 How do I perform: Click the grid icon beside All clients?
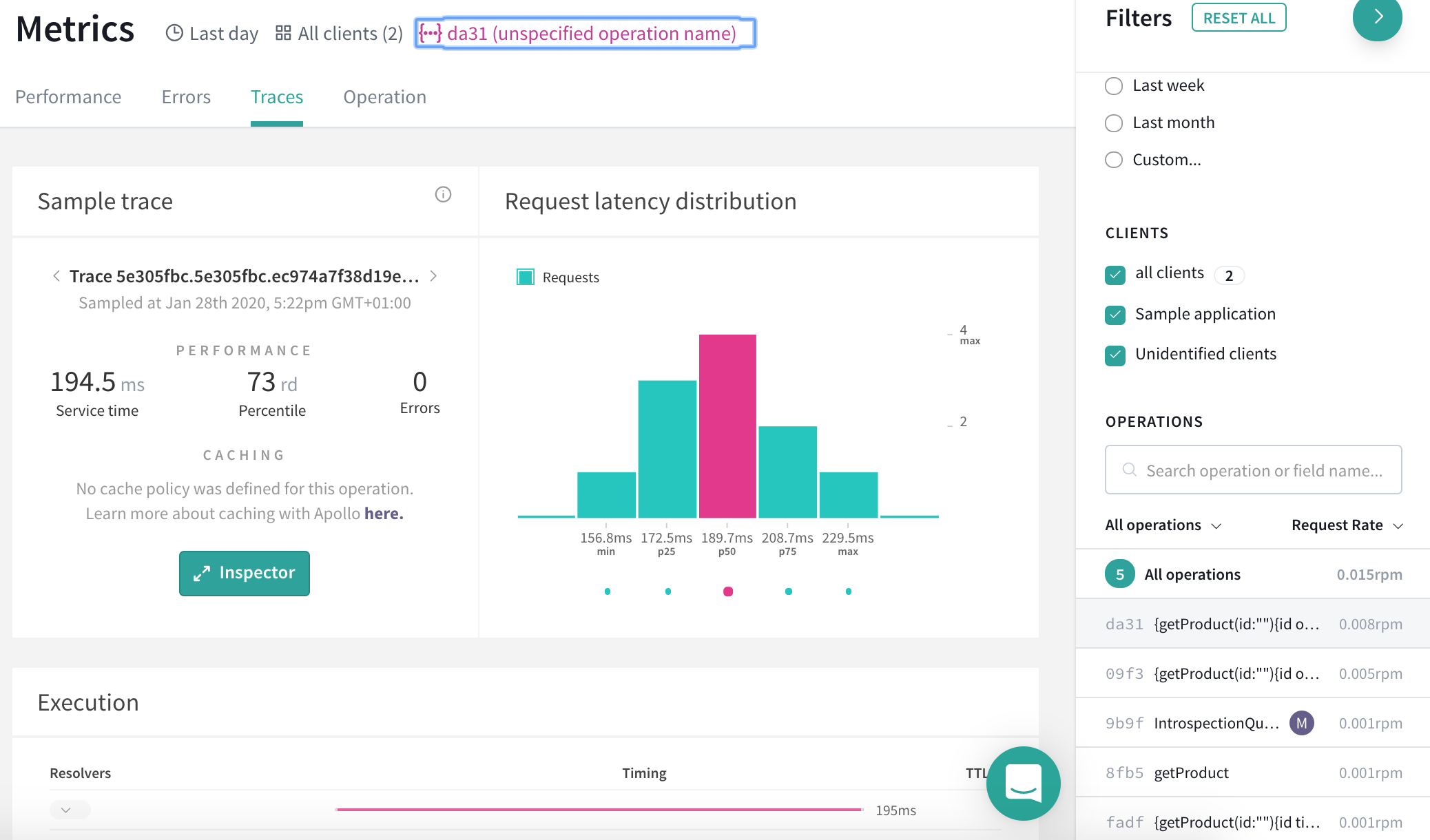pos(282,33)
